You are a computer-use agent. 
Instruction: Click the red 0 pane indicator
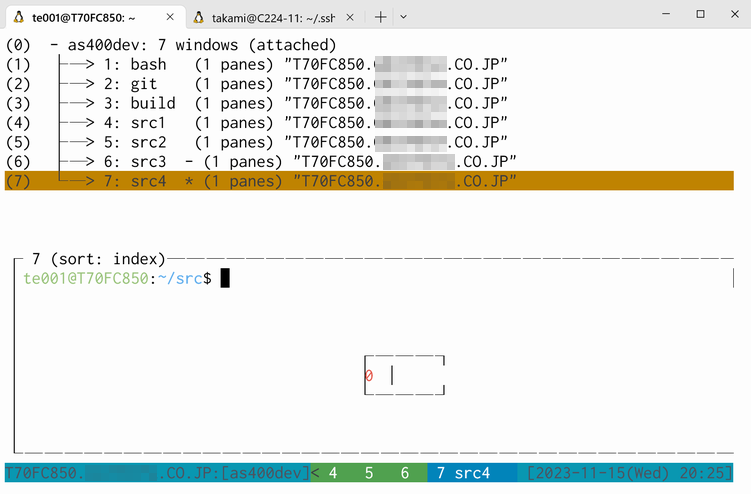(x=369, y=376)
